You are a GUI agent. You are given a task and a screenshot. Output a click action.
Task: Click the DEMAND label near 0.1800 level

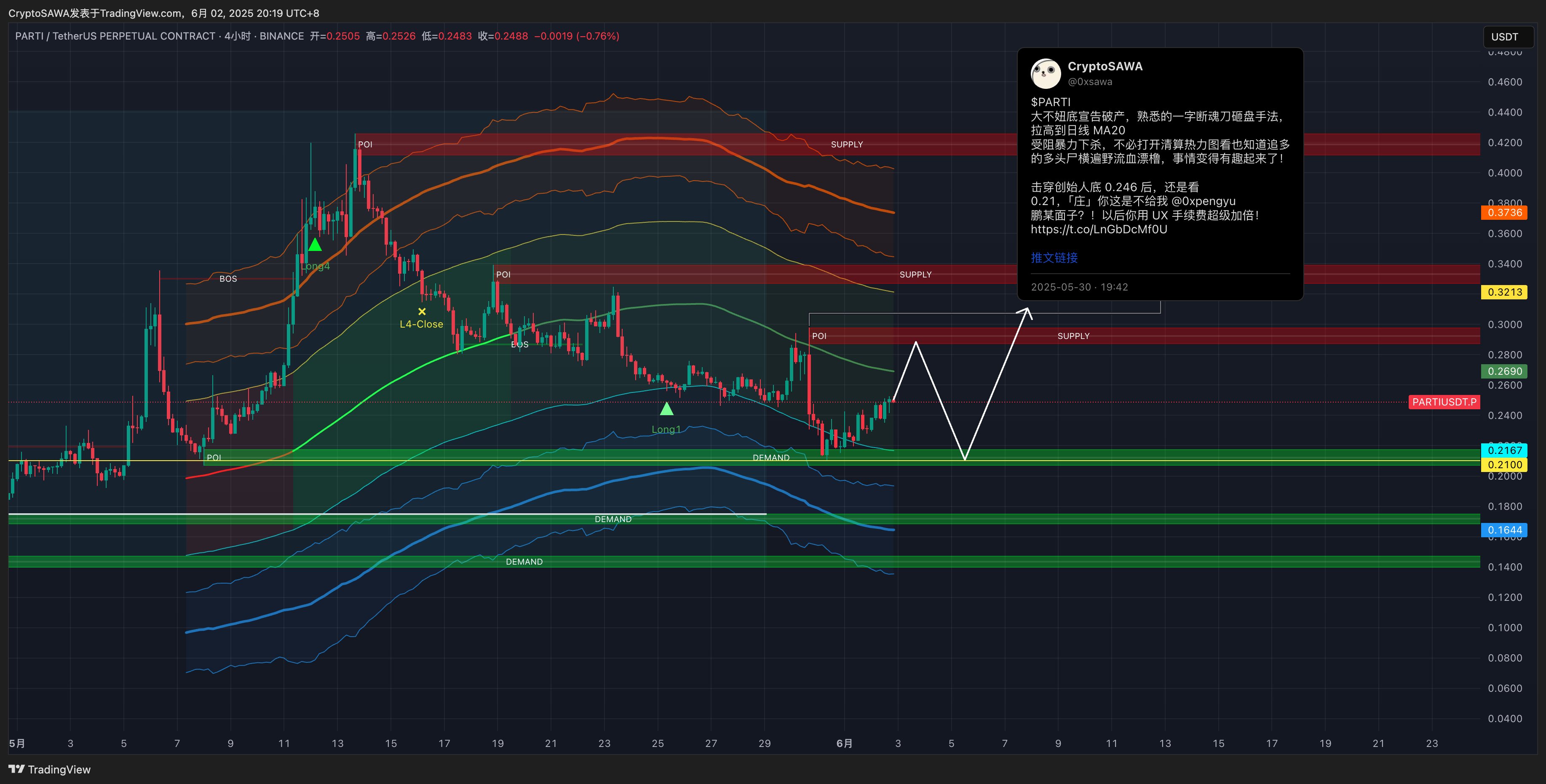click(x=613, y=520)
